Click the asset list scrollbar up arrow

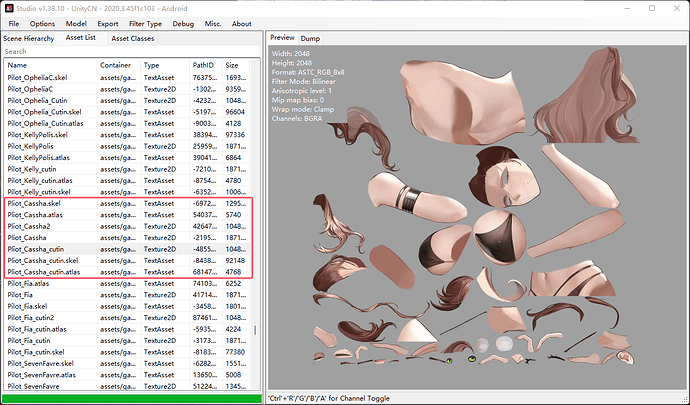[255, 64]
